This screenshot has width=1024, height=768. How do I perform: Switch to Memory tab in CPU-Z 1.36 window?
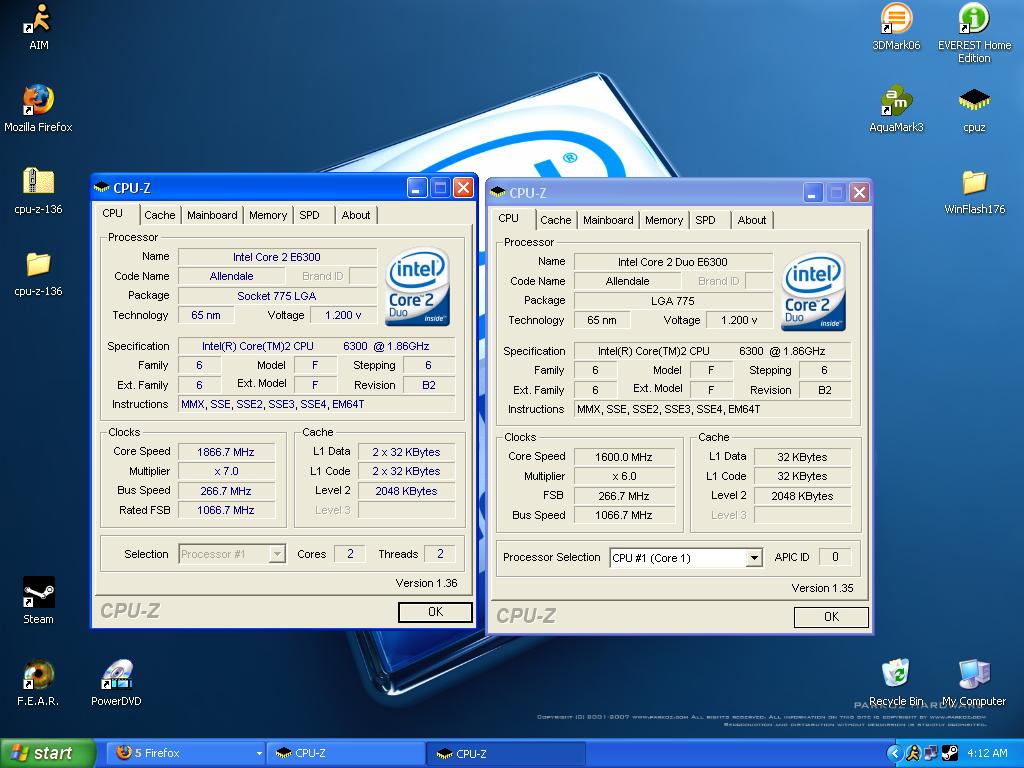(268, 215)
